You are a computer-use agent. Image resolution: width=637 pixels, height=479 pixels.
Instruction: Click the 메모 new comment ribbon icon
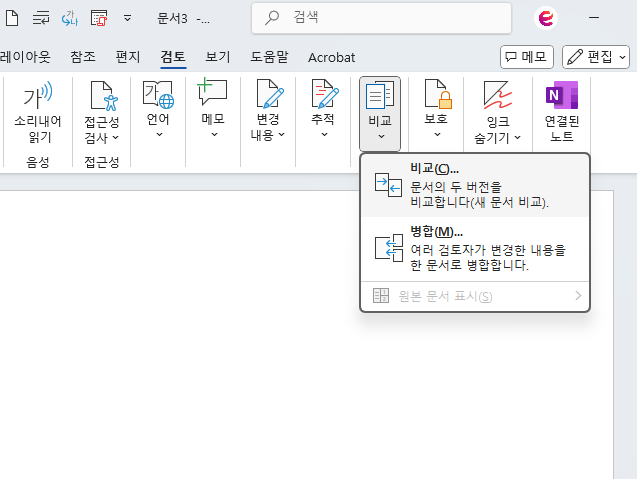(x=212, y=92)
